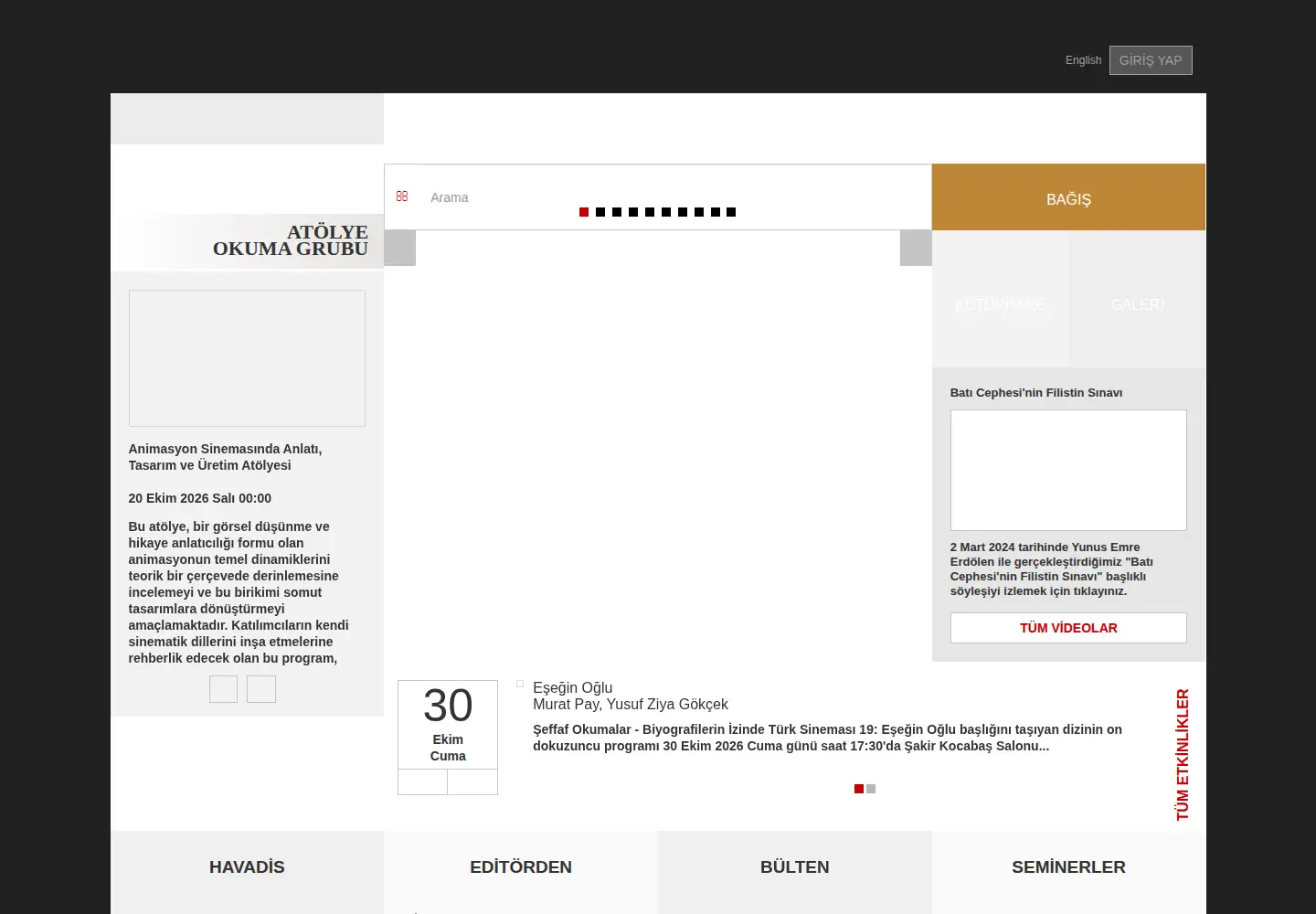Open the SEMİNERLER section tab
The height and width of the screenshot is (914, 1316).
[x=1068, y=867]
